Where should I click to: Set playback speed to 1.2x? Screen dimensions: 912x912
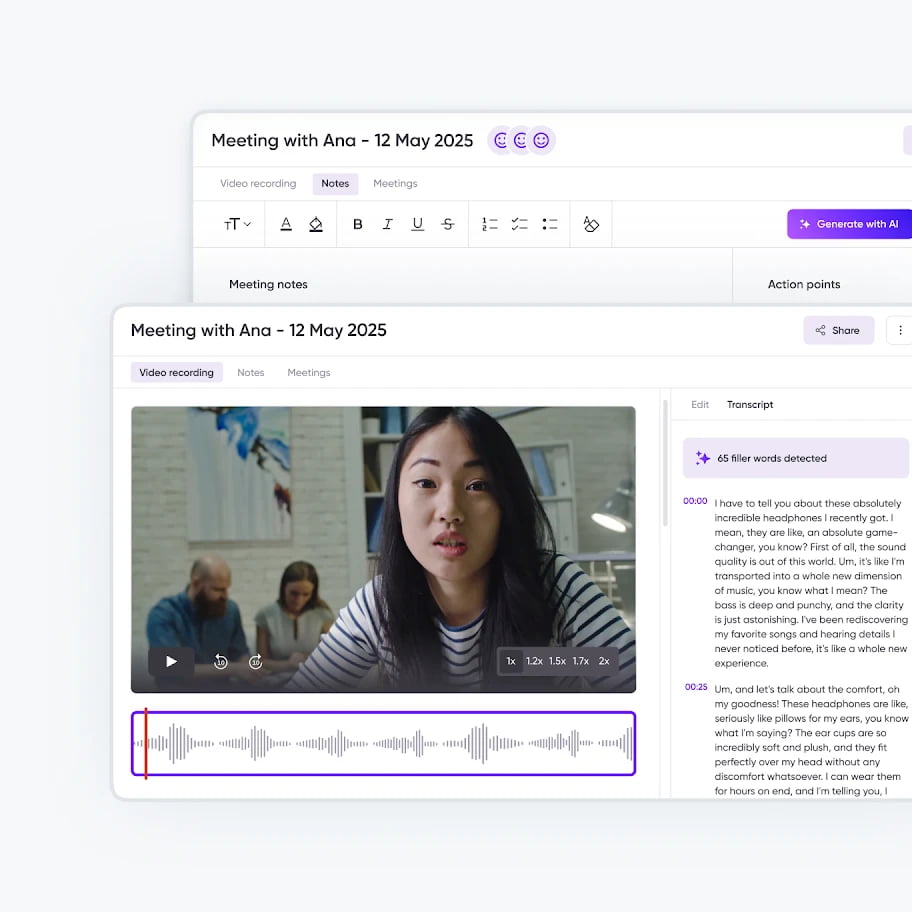point(534,661)
